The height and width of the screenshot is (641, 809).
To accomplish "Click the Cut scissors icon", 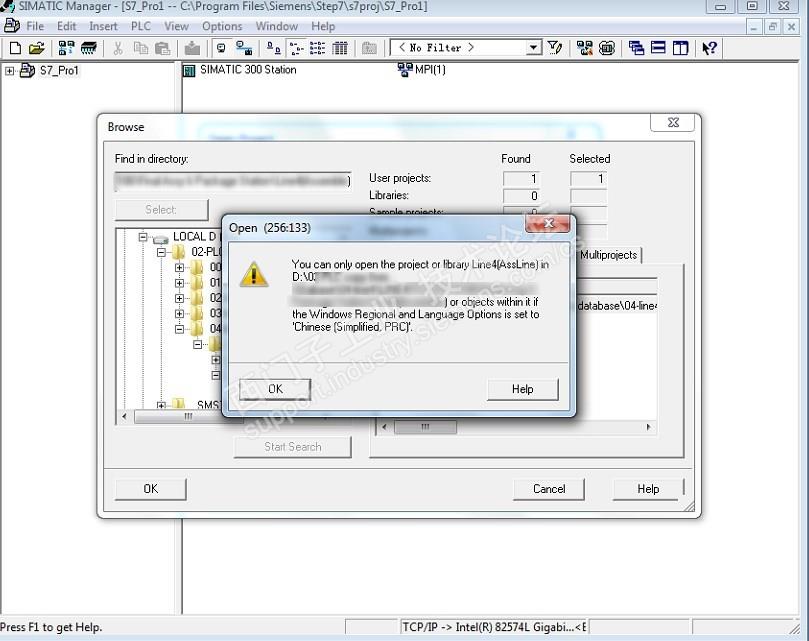I will pos(118,49).
